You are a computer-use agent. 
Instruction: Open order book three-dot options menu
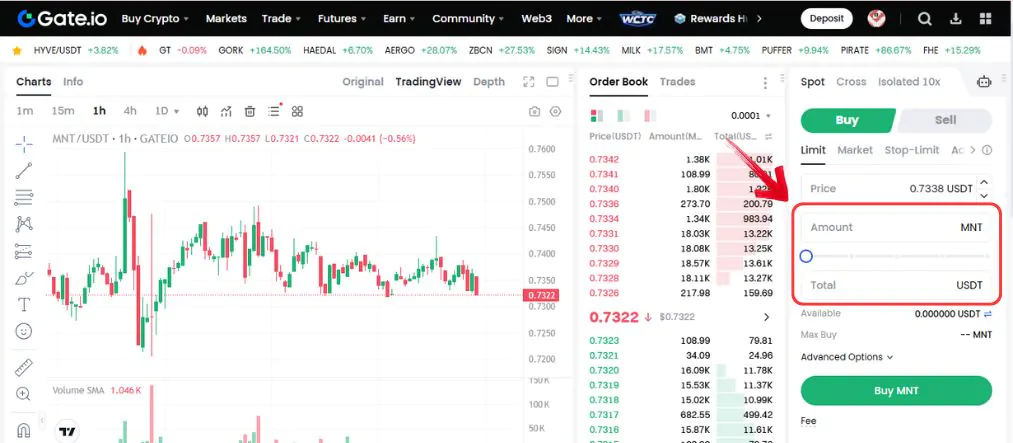(766, 83)
